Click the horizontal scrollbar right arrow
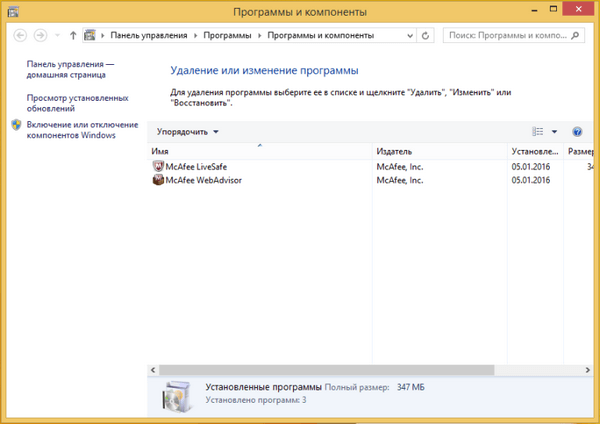 [x=588, y=370]
